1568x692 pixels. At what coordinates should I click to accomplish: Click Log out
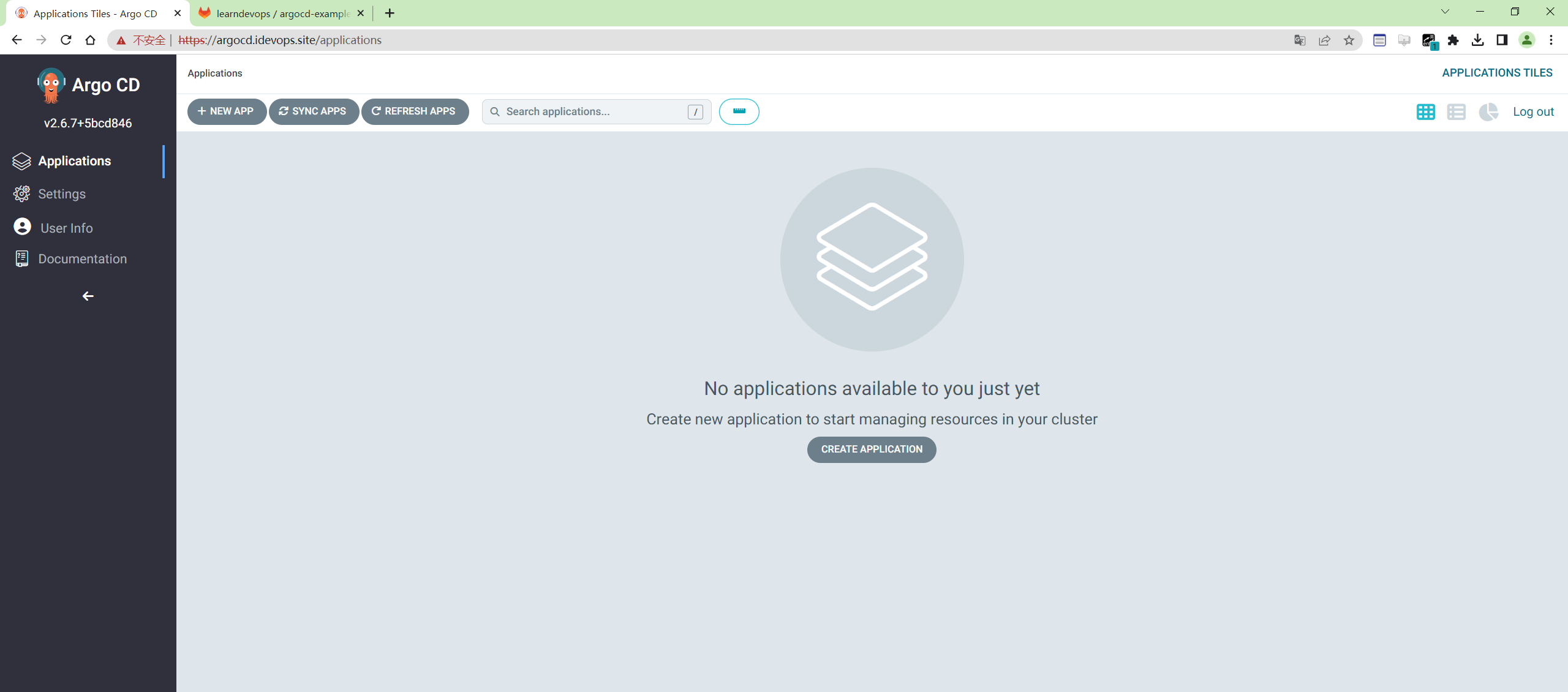pyautogui.click(x=1533, y=112)
